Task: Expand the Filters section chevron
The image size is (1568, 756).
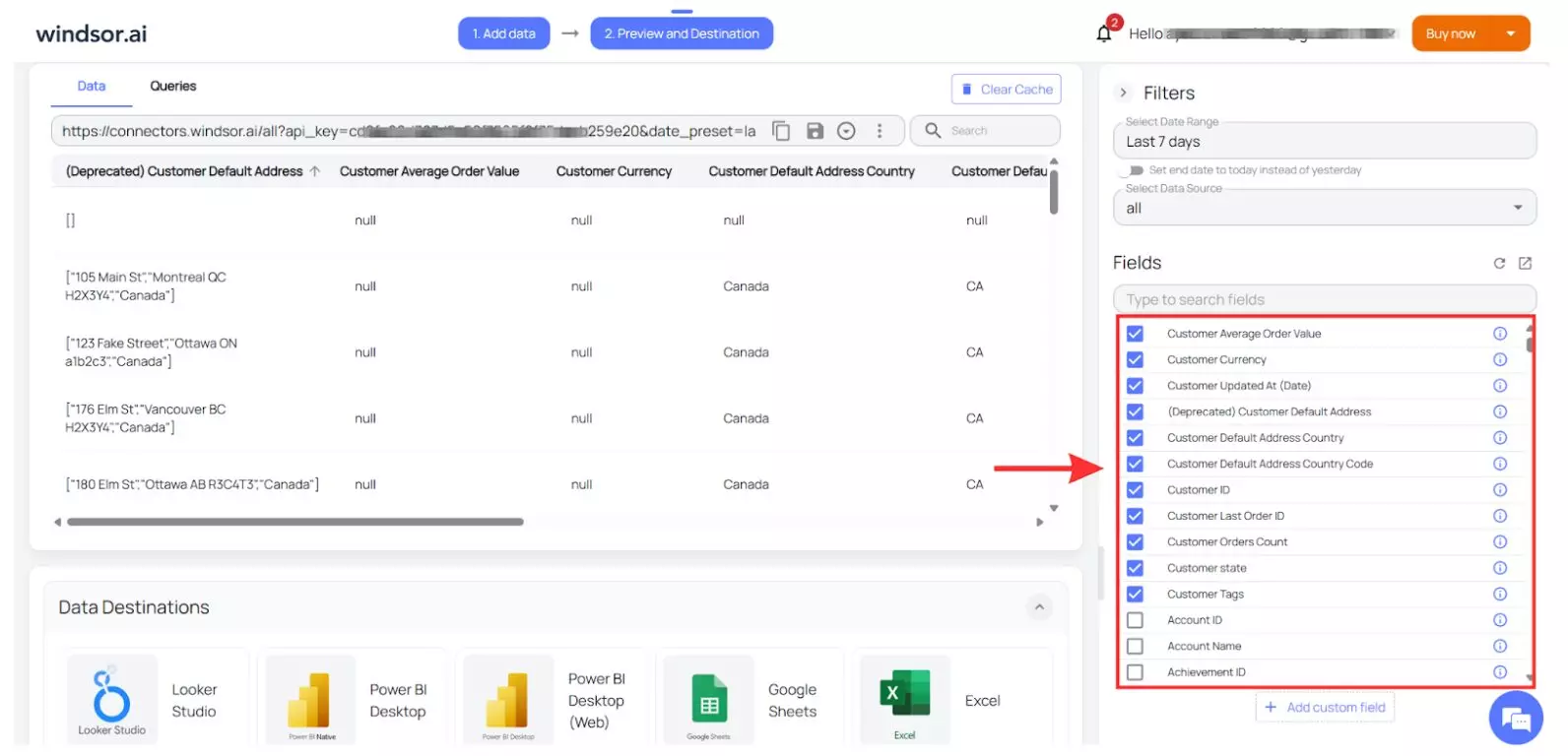Action: [x=1123, y=93]
